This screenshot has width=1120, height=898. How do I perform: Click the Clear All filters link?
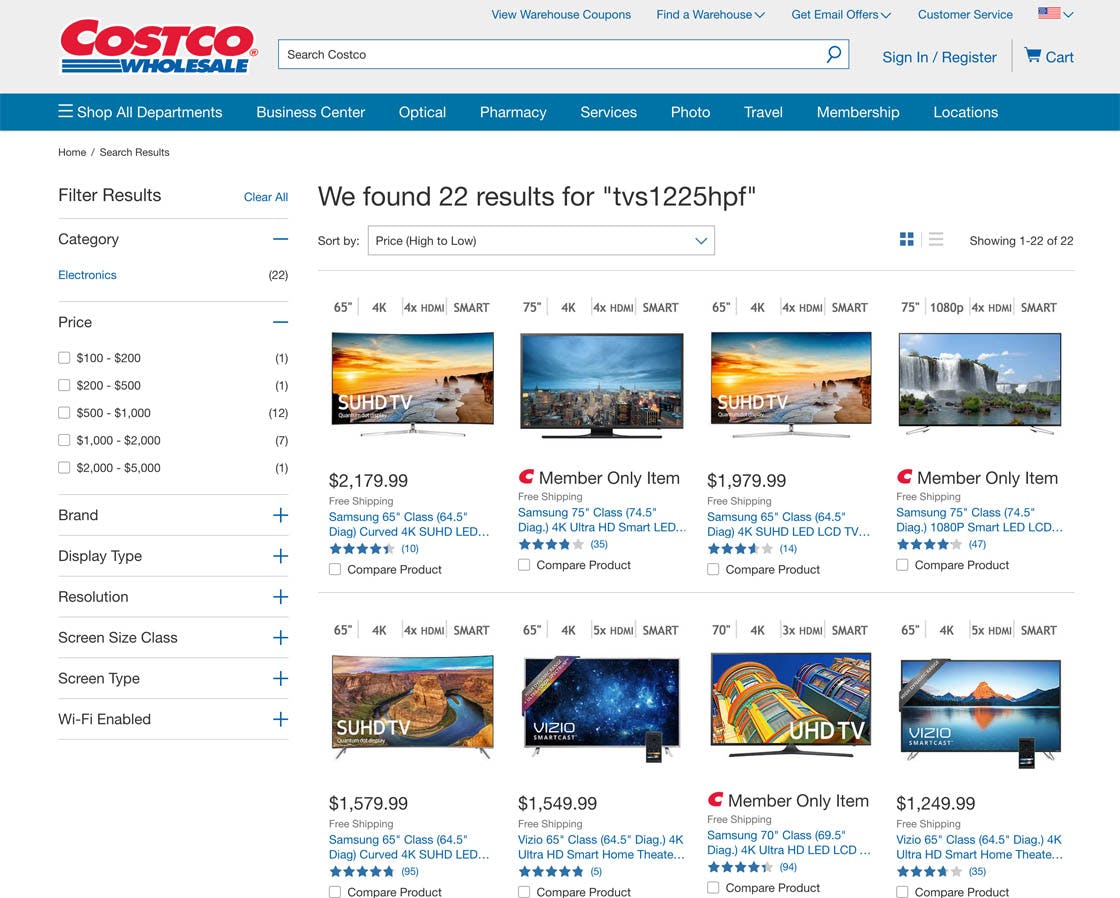point(266,197)
